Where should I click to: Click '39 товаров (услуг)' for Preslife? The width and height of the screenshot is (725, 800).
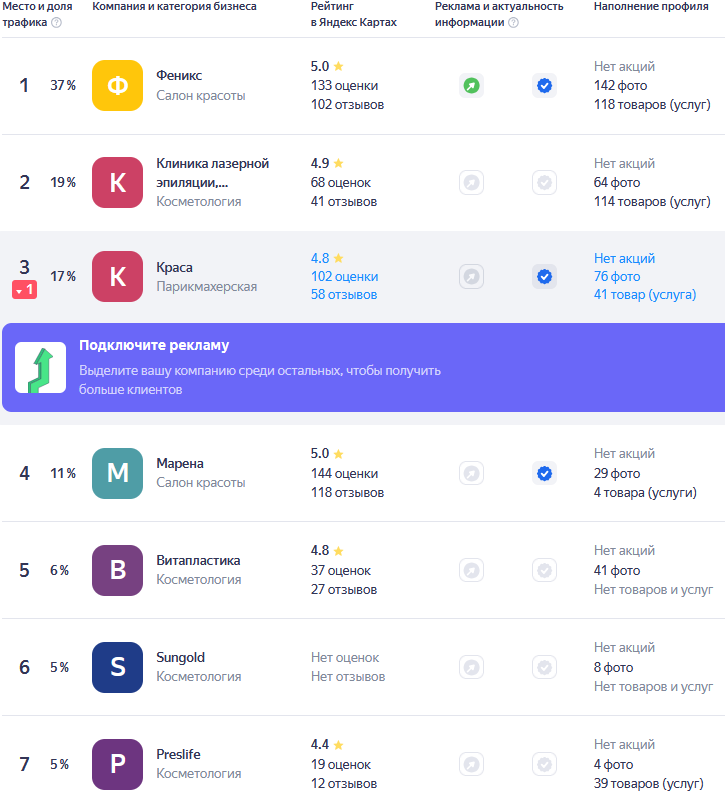point(648,783)
